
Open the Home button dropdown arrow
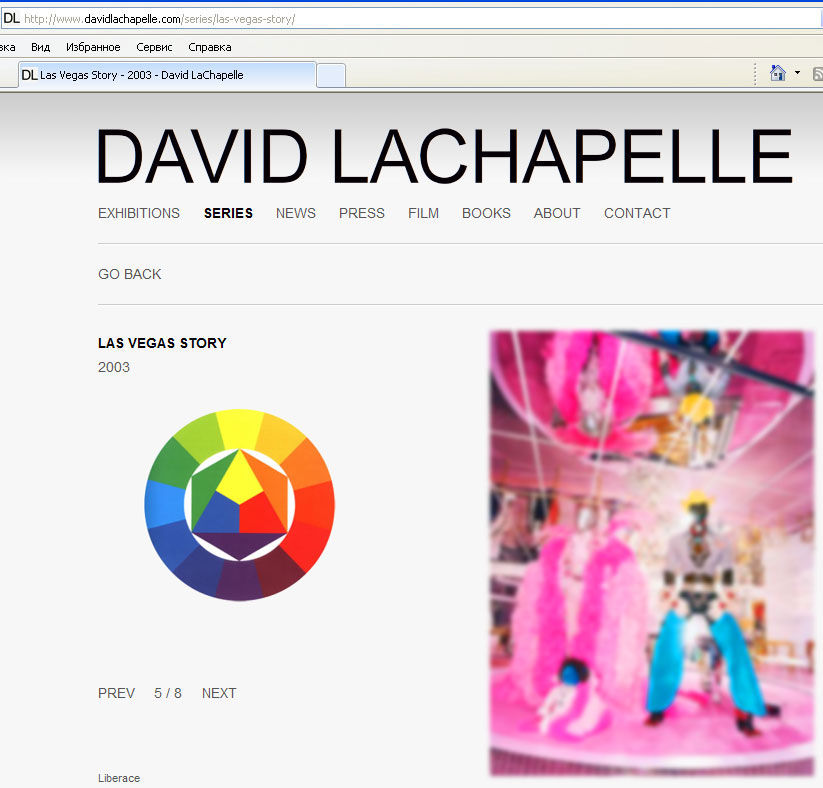(797, 73)
